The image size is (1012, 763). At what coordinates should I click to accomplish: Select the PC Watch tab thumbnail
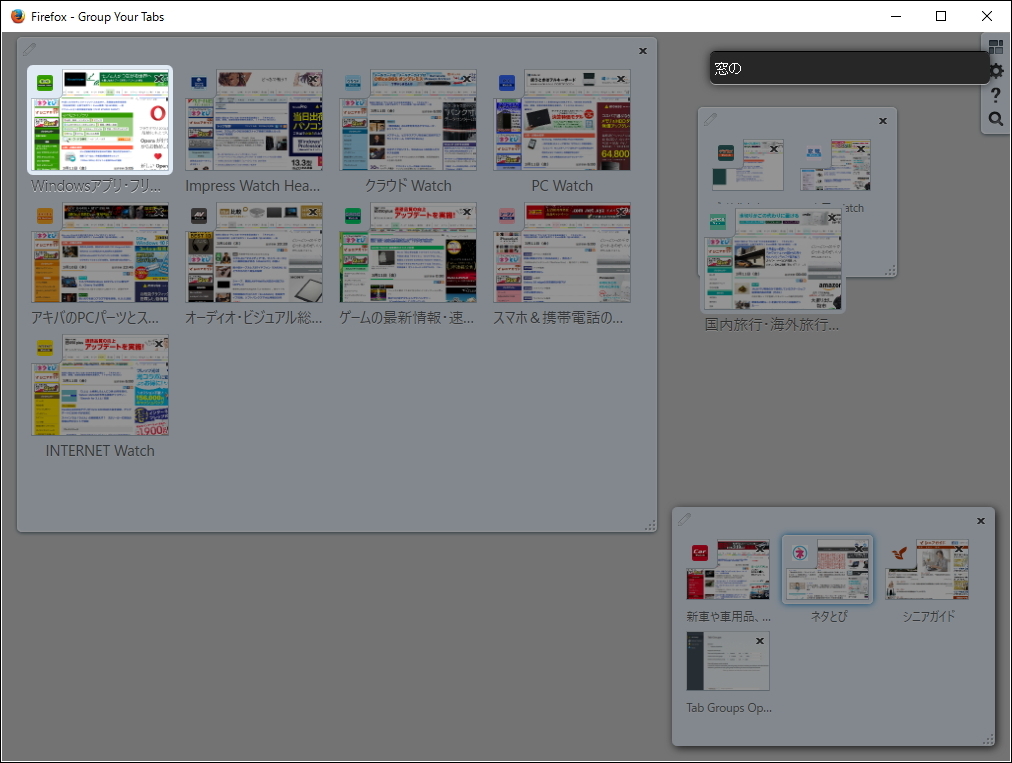coord(562,120)
